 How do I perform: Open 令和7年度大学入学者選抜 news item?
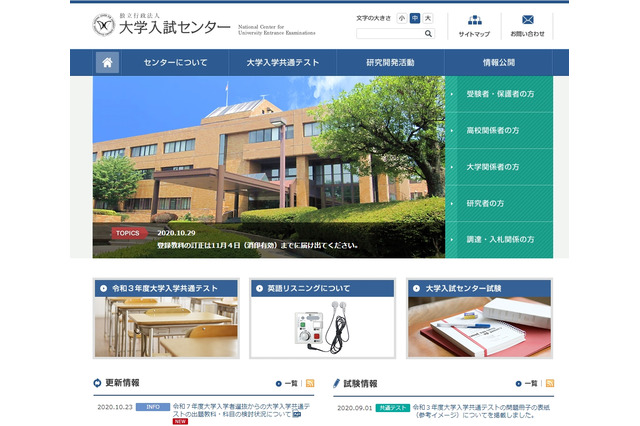(x=241, y=410)
